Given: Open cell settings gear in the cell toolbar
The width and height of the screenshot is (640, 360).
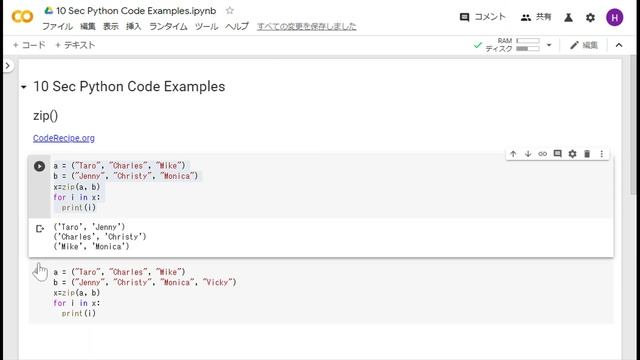Looking at the screenshot, I should 572,154.
